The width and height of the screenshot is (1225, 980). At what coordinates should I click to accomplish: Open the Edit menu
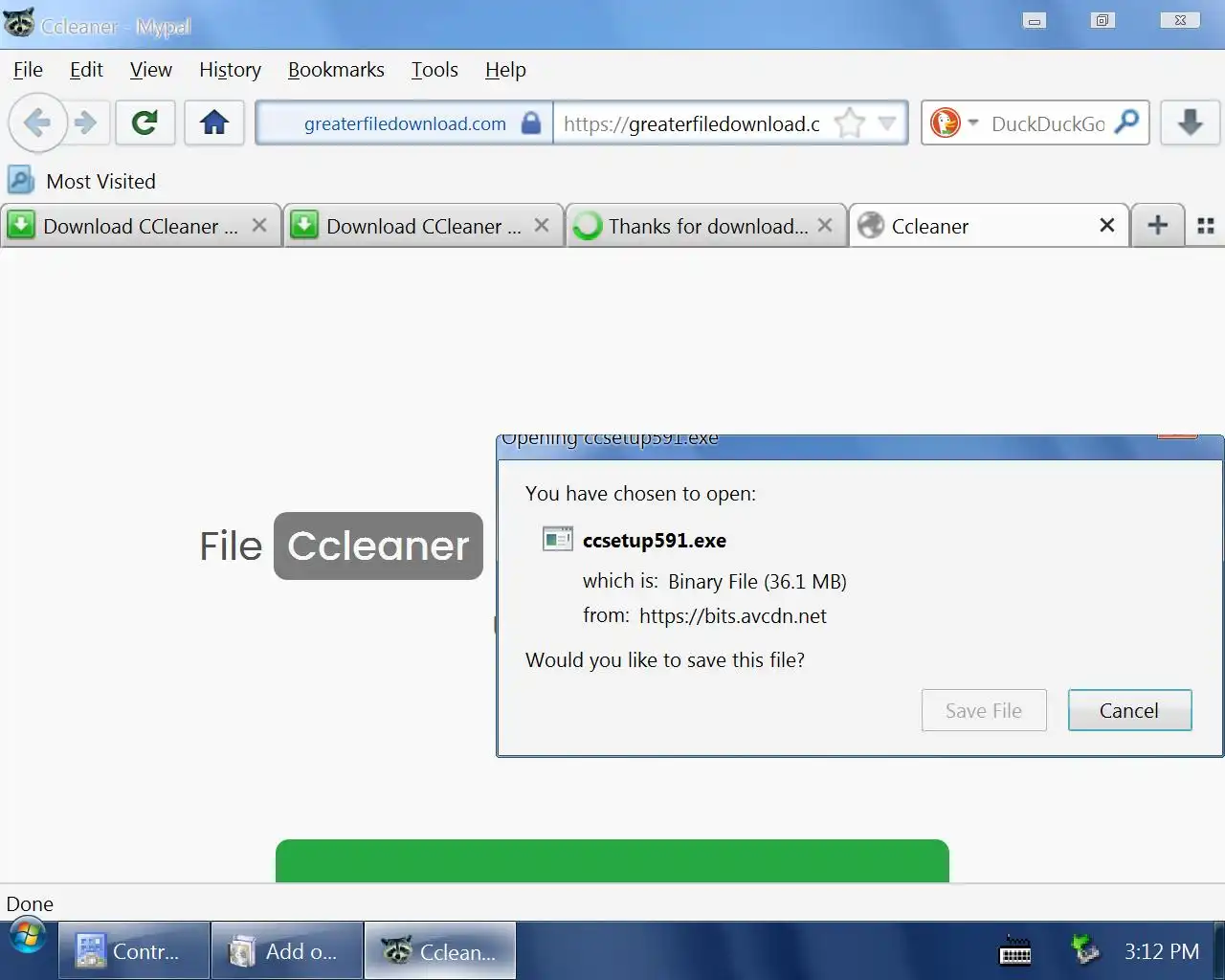pos(86,70)
